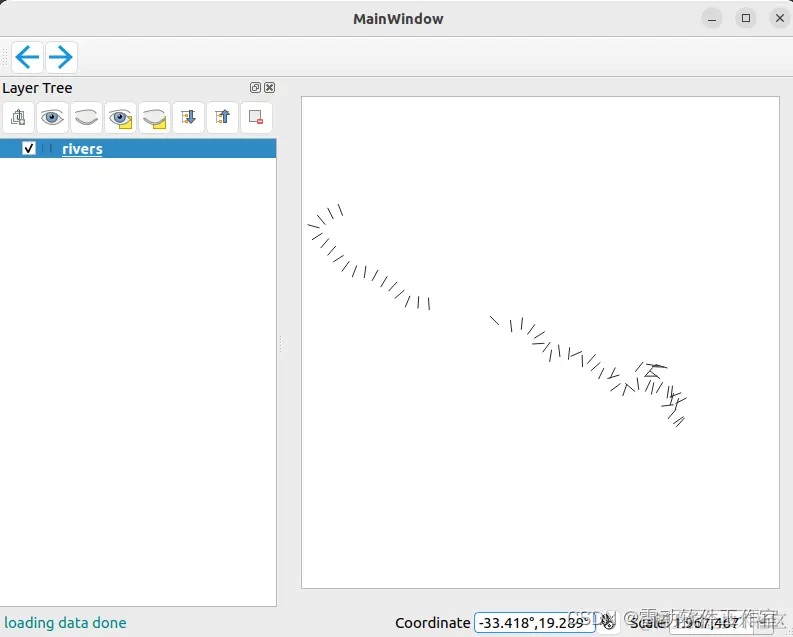Screen dimensions: 793x637
Task: Uncheck the rivers layer visibility checkbox
Action: click(x=29, y=149)
